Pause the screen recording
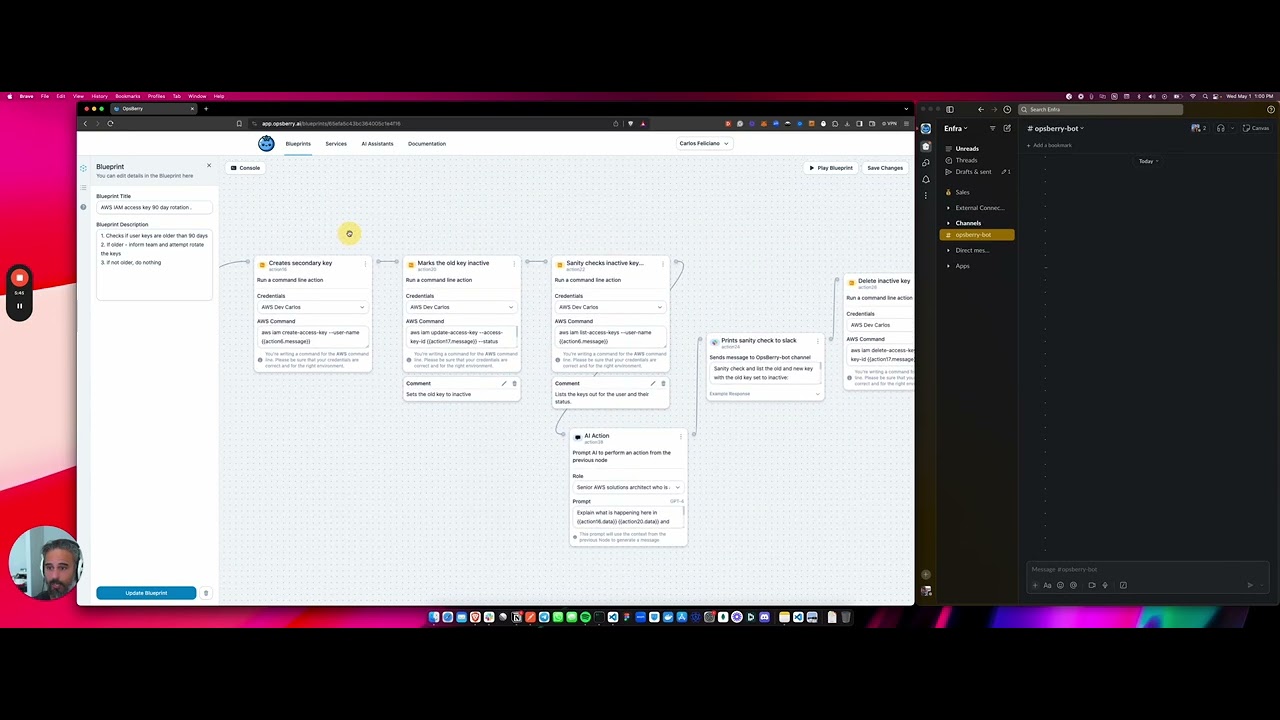 (x=19, y=306)
